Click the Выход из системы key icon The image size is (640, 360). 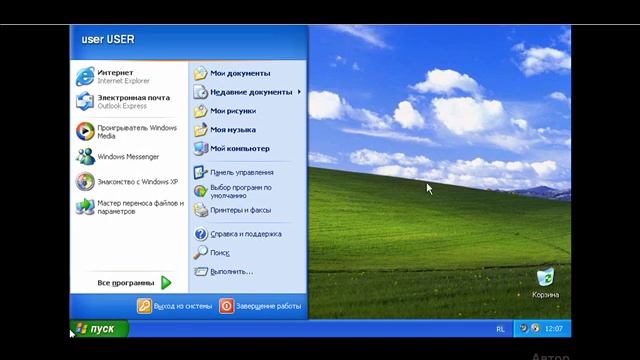(144, 306)
